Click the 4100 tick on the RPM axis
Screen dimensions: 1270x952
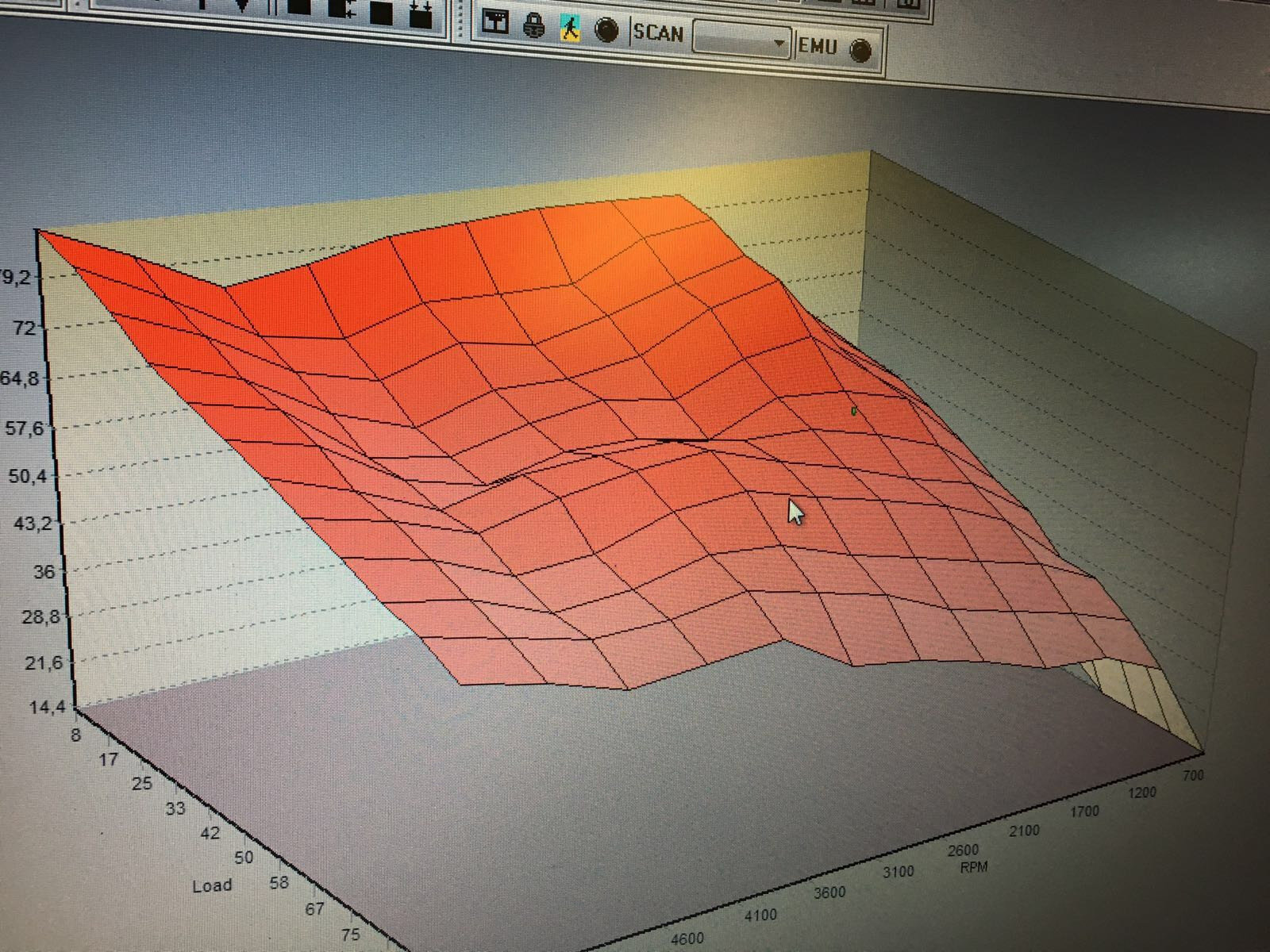coord(760,916)
